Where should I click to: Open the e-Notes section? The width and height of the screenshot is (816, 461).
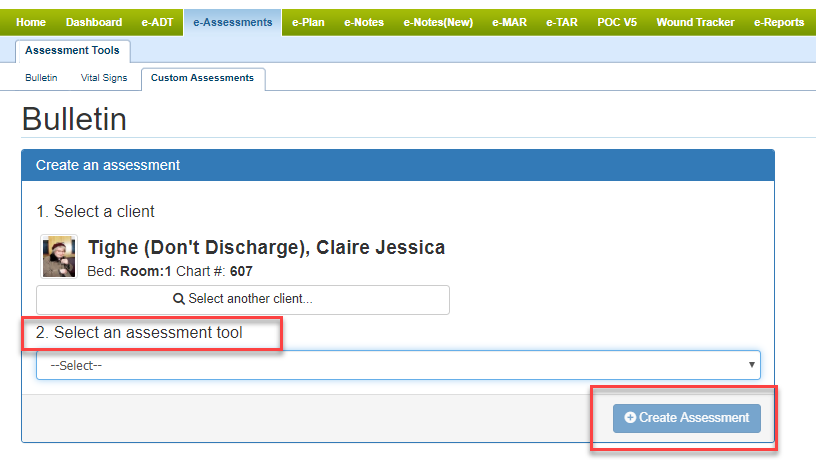pos(363,22)
